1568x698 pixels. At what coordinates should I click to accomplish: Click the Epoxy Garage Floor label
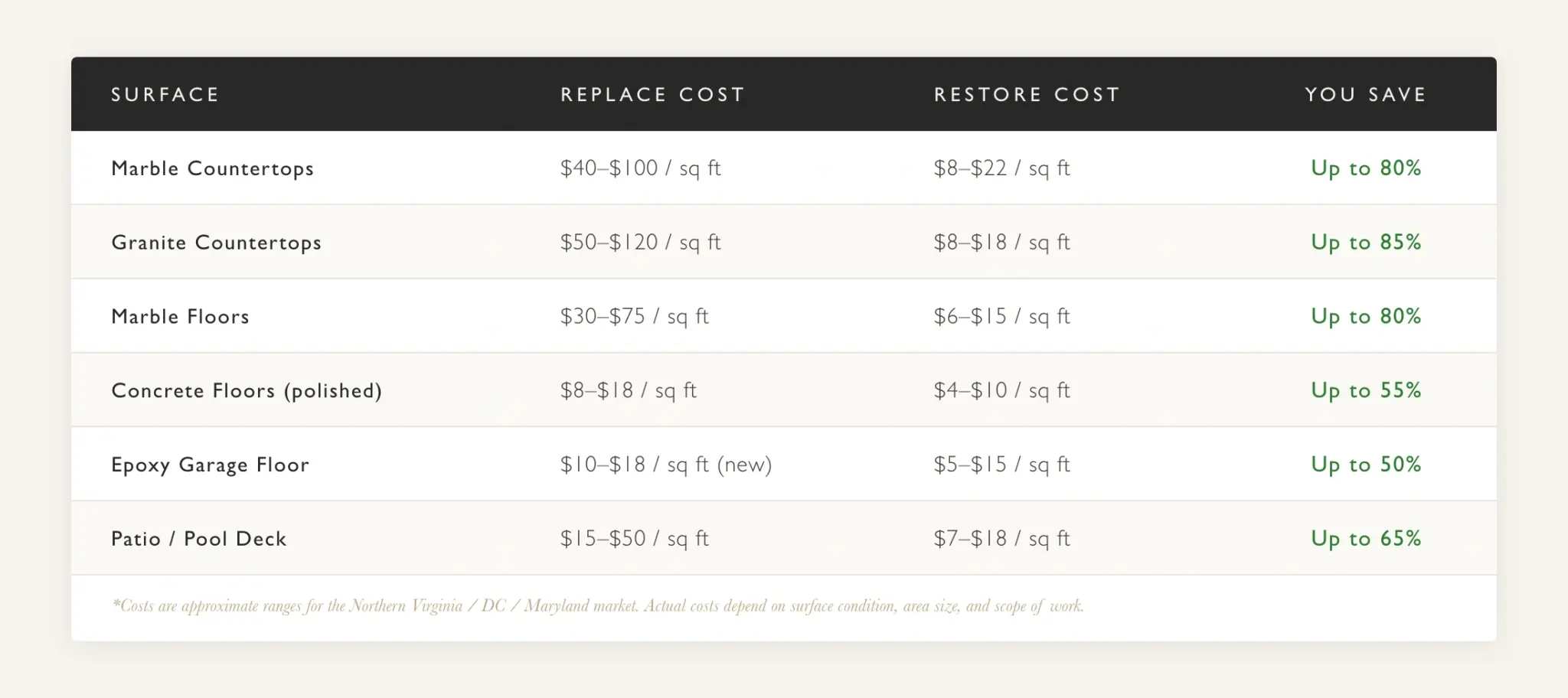[x=210, y=465]
